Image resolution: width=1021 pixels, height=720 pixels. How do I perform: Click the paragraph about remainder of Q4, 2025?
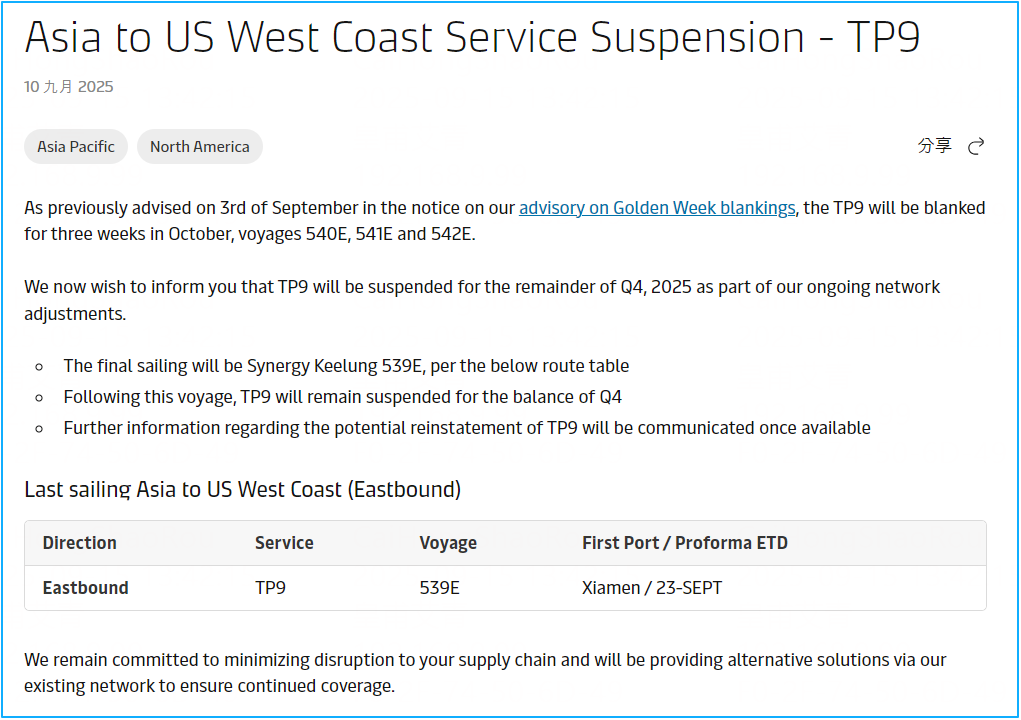pyautogui.click(x=482, y=300)
